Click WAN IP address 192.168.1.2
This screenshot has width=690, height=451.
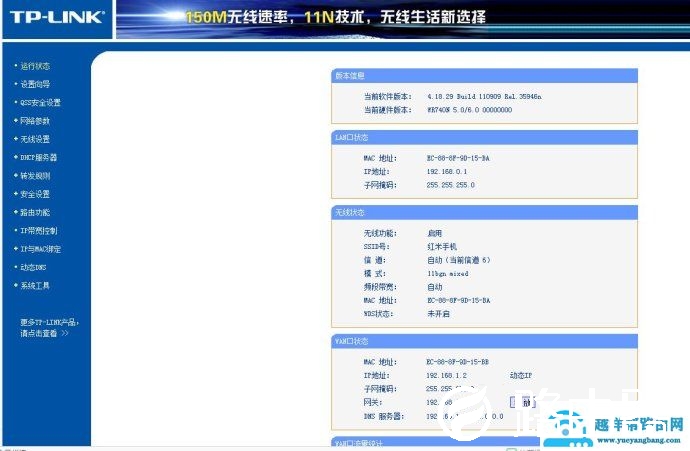tap(446, 376)
